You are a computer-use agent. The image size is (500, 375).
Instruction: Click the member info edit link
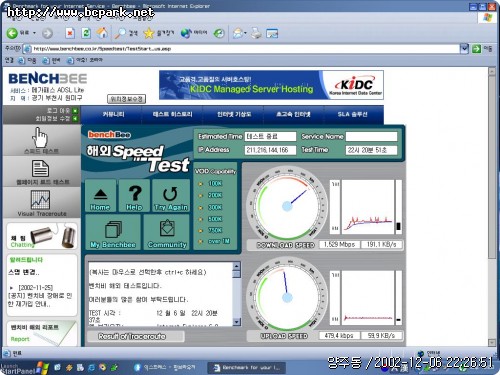57,118
